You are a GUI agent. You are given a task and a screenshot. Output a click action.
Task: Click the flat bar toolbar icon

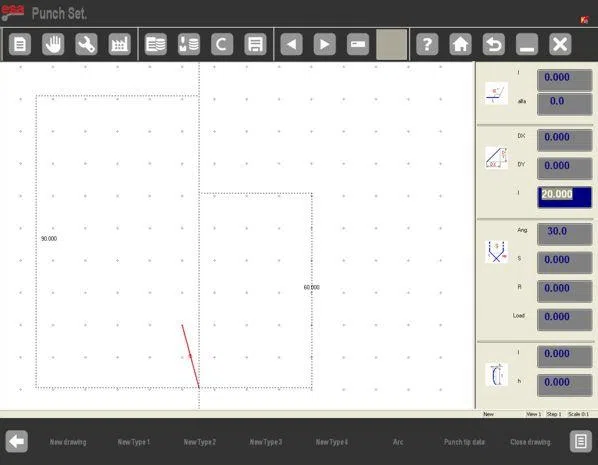pos(358,44)
